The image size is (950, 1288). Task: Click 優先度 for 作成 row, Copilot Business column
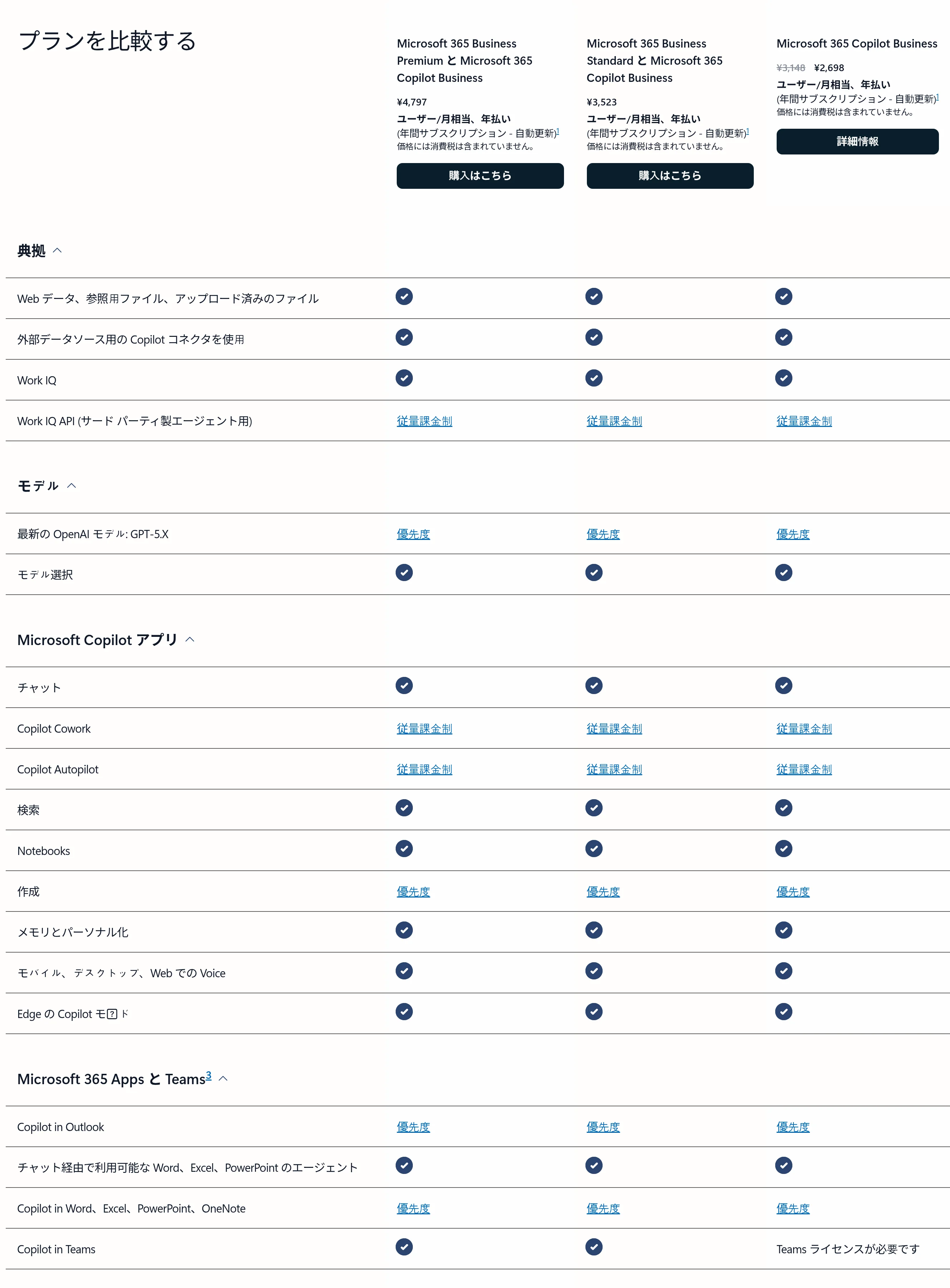click(x=793, y=892)
